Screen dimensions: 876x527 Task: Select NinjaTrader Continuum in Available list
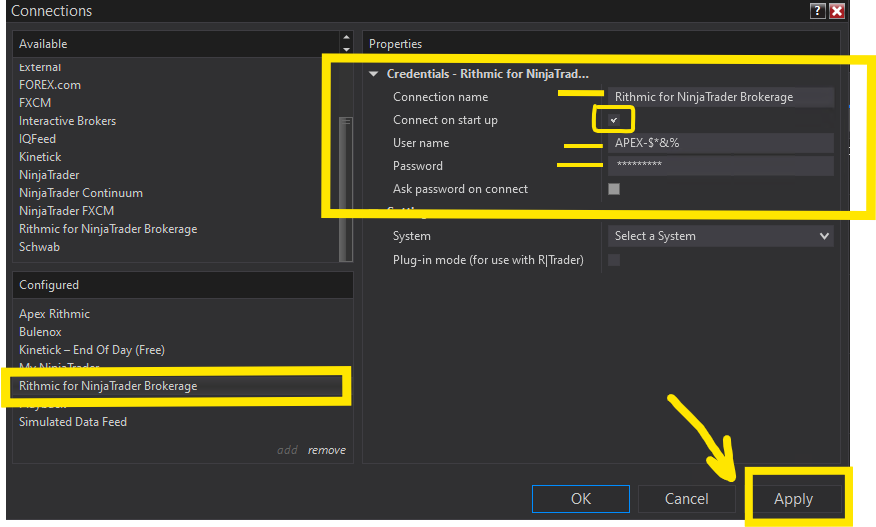coord(80,193)
